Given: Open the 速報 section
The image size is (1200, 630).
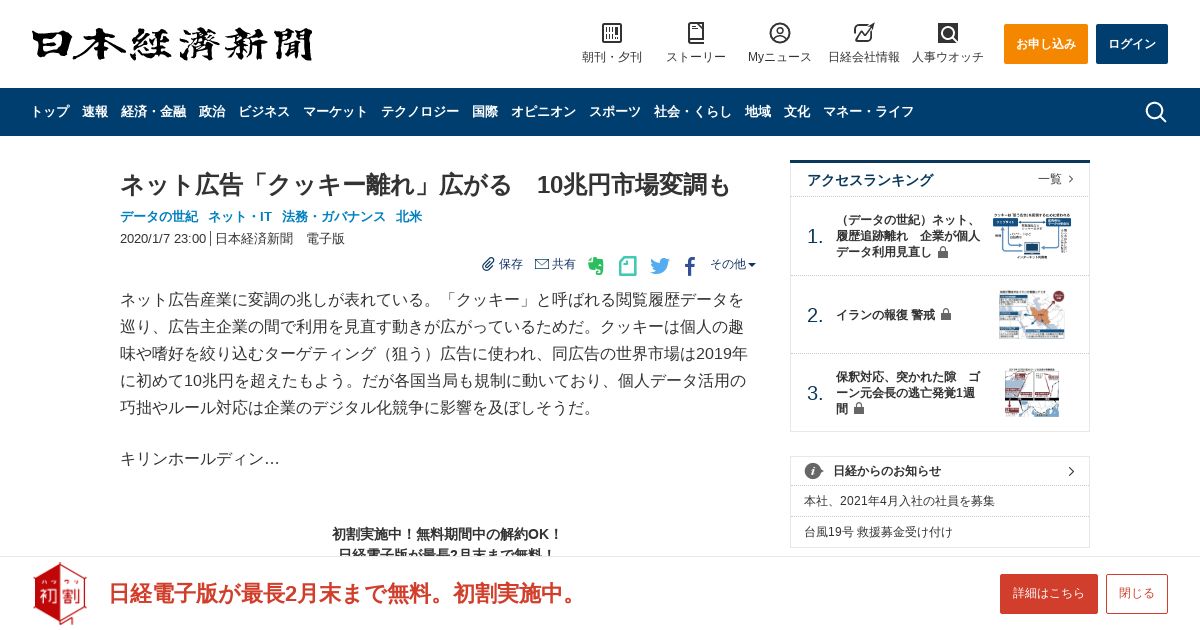Looking at the screenshot, I should click(x=95, y=112).
